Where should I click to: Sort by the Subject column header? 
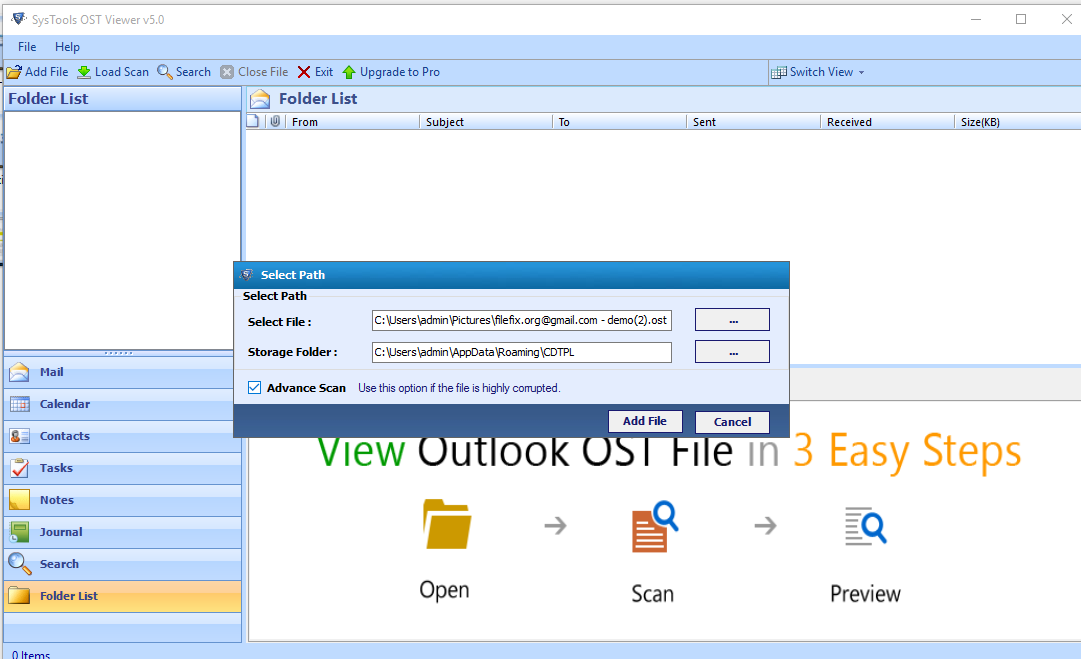tap(486, 122)
